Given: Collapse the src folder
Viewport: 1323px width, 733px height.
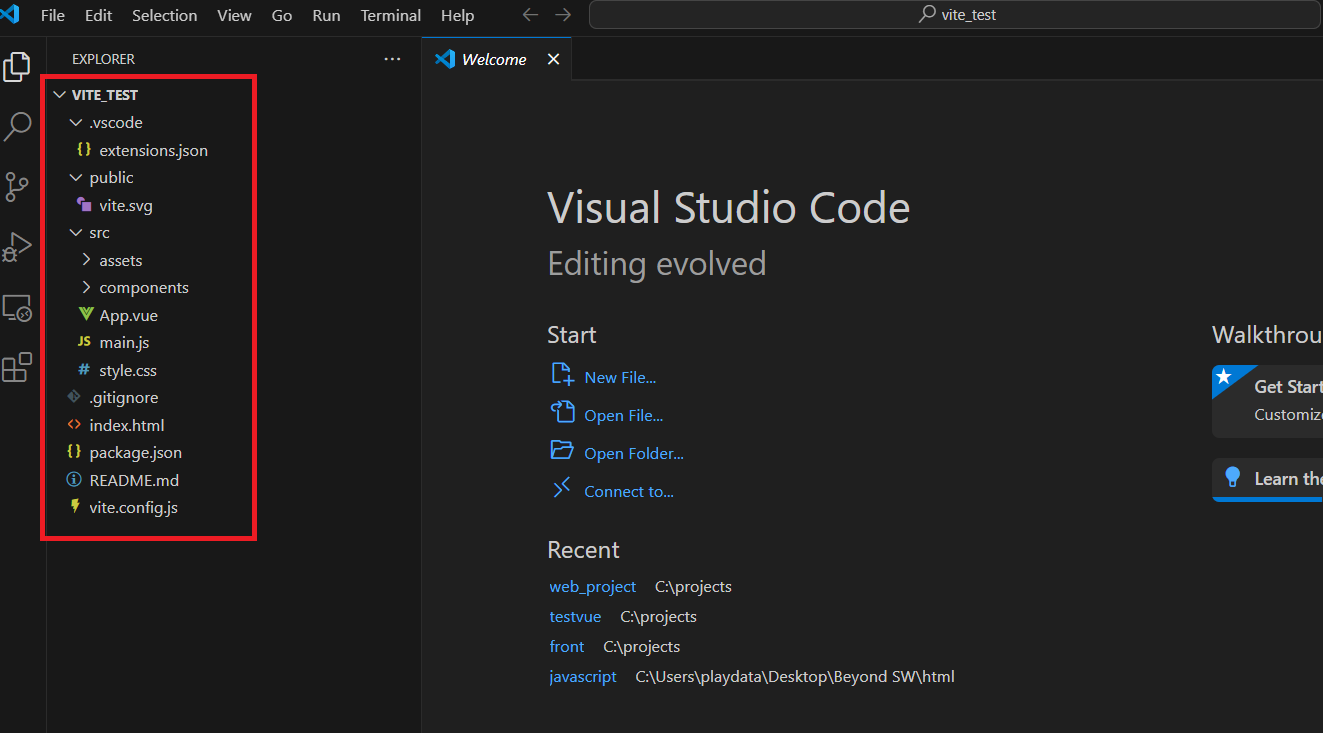Looking at the screenshot, I should [76, 232].
